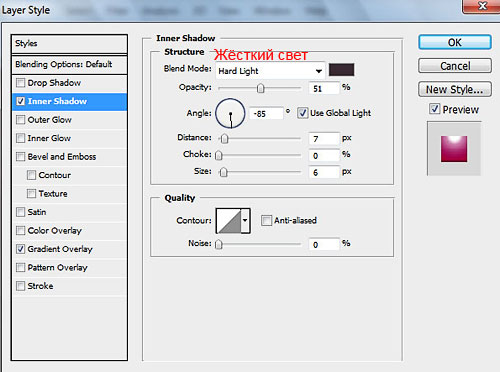Enable the Satin checkbox

tap(21, 212)
